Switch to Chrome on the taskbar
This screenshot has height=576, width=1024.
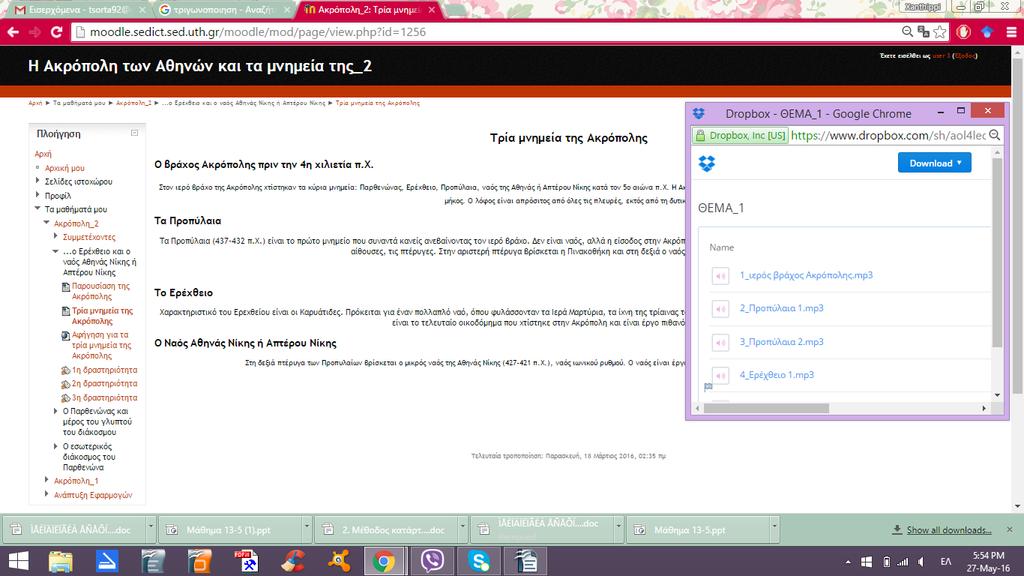click(384, 561)
